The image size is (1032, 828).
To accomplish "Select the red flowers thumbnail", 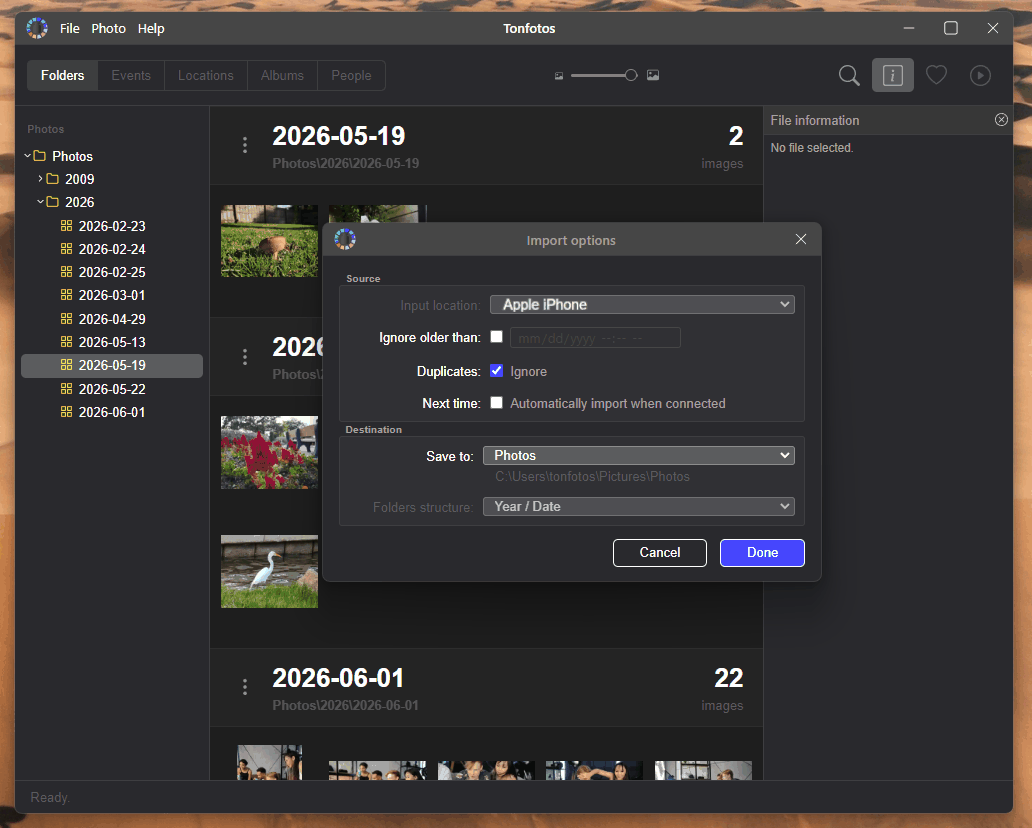I will pyautogui.click(x=269, y=452).
